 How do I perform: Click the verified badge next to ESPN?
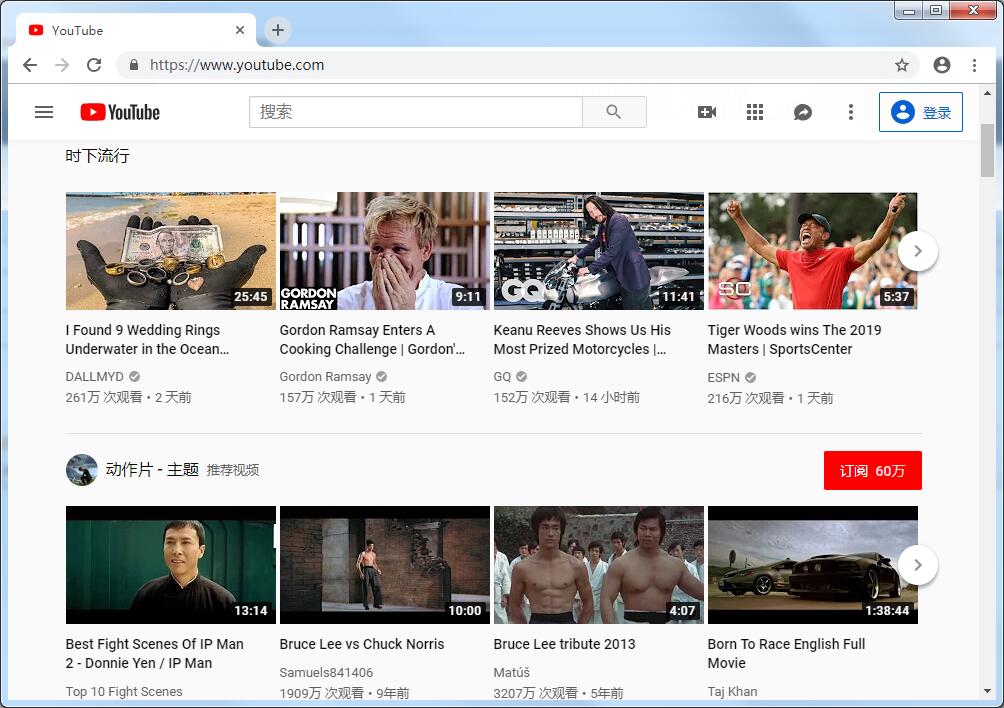click(x=750, y=378)
